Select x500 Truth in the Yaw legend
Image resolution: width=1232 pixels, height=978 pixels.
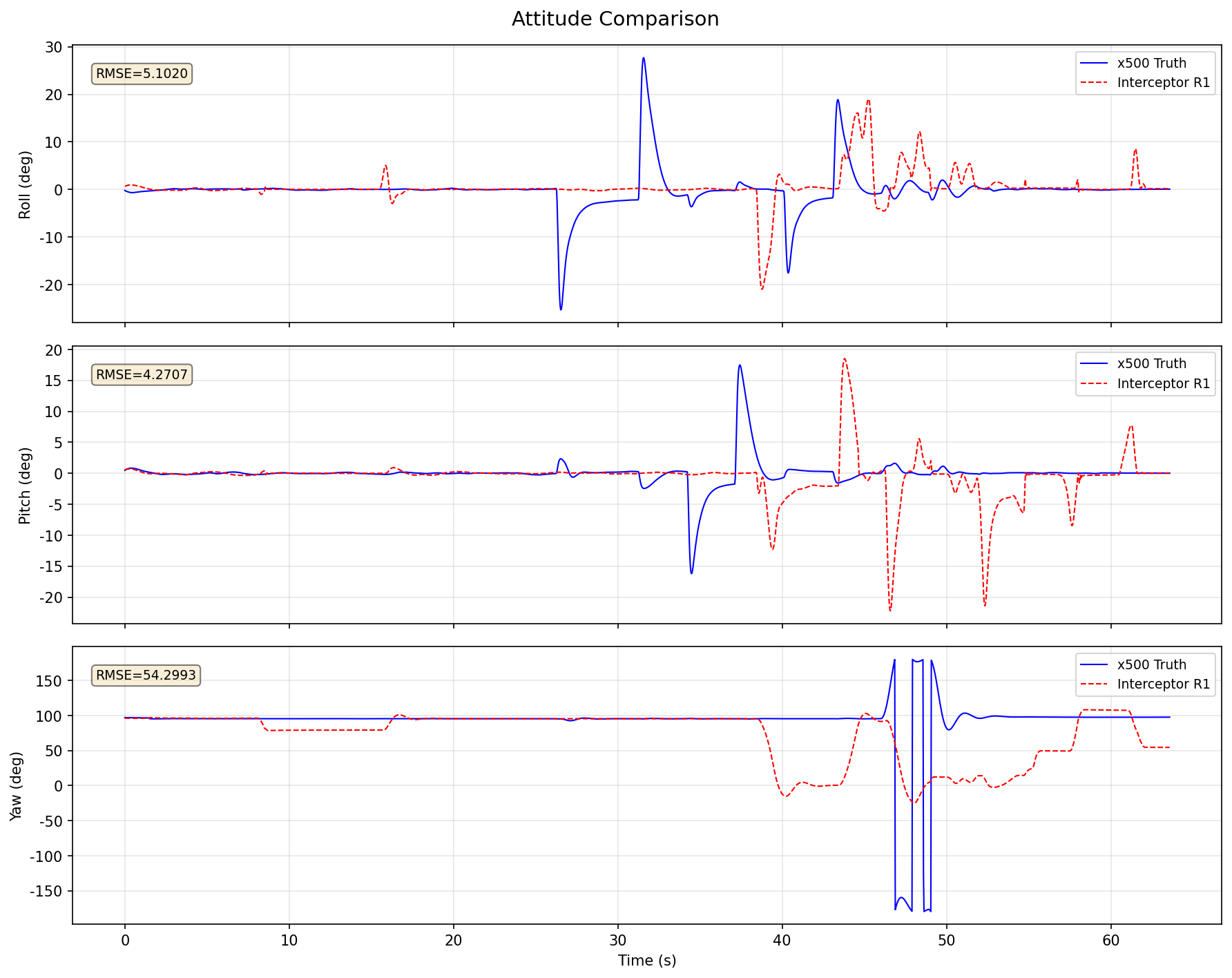click(1151, 664)
